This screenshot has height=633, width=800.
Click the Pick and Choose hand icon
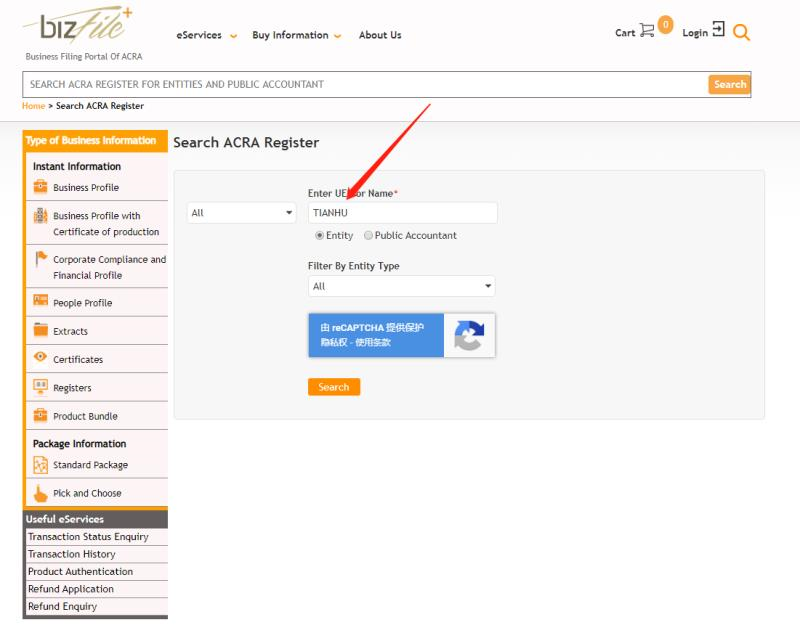(40, 493)
